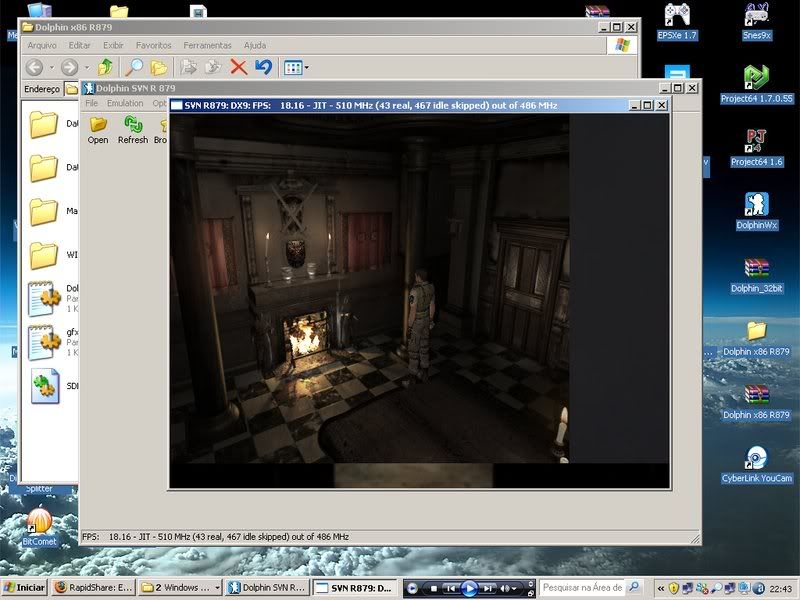
Task: Select the folder starting with WI in Explorer
Action: tap(43, 255)
